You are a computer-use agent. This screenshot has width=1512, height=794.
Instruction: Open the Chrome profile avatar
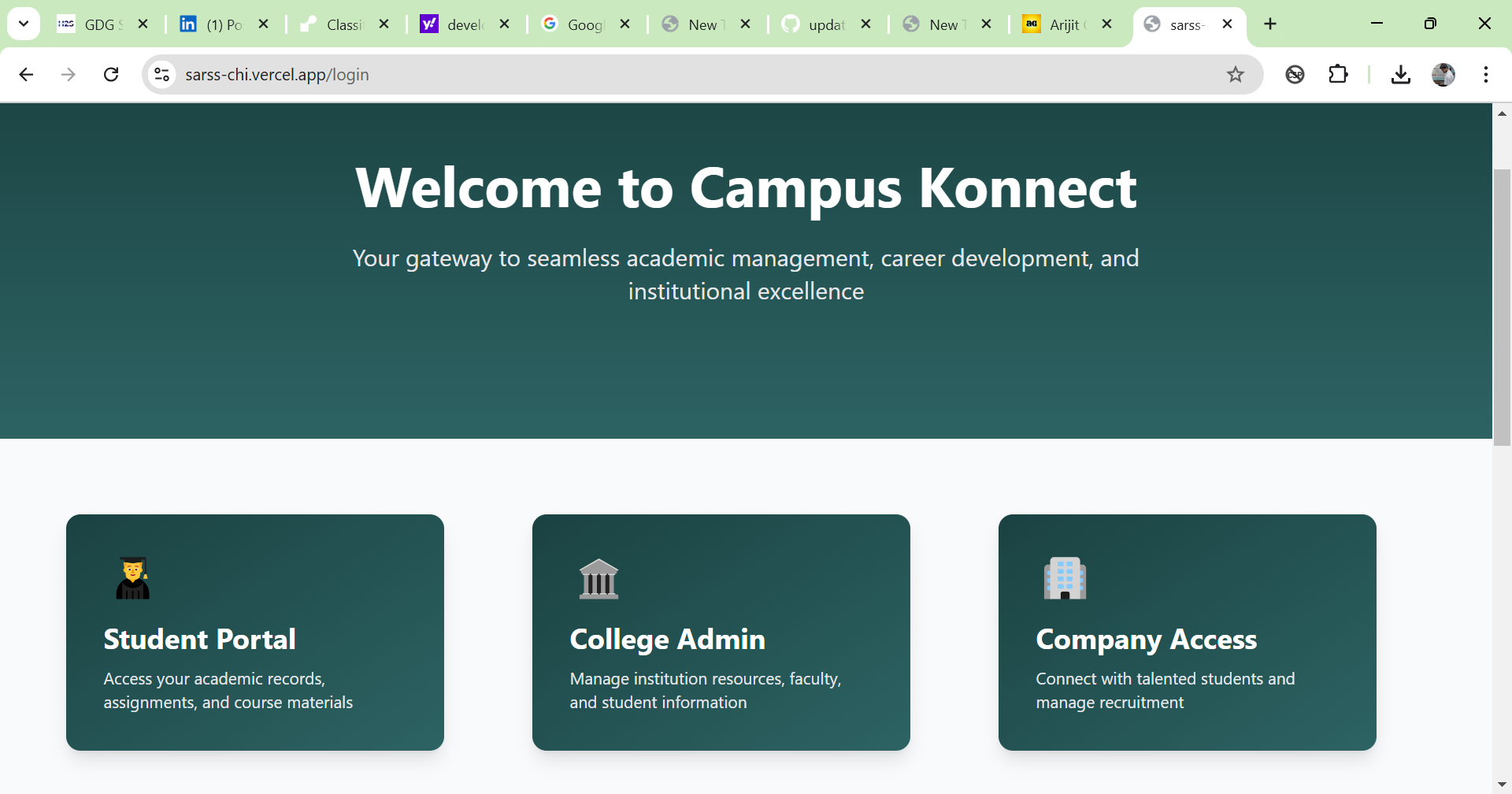[x=1443, y=75]
